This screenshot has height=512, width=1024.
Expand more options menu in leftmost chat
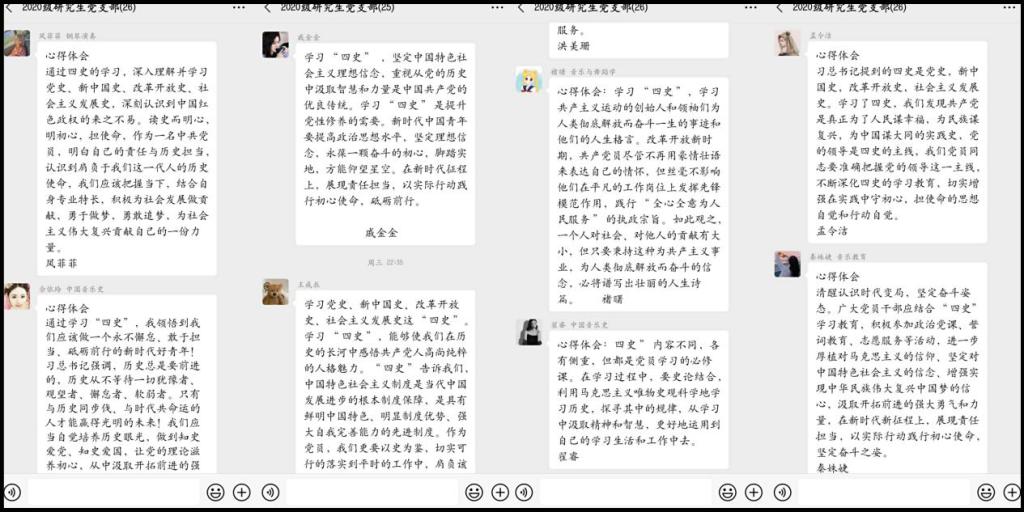tap(239, 7)
